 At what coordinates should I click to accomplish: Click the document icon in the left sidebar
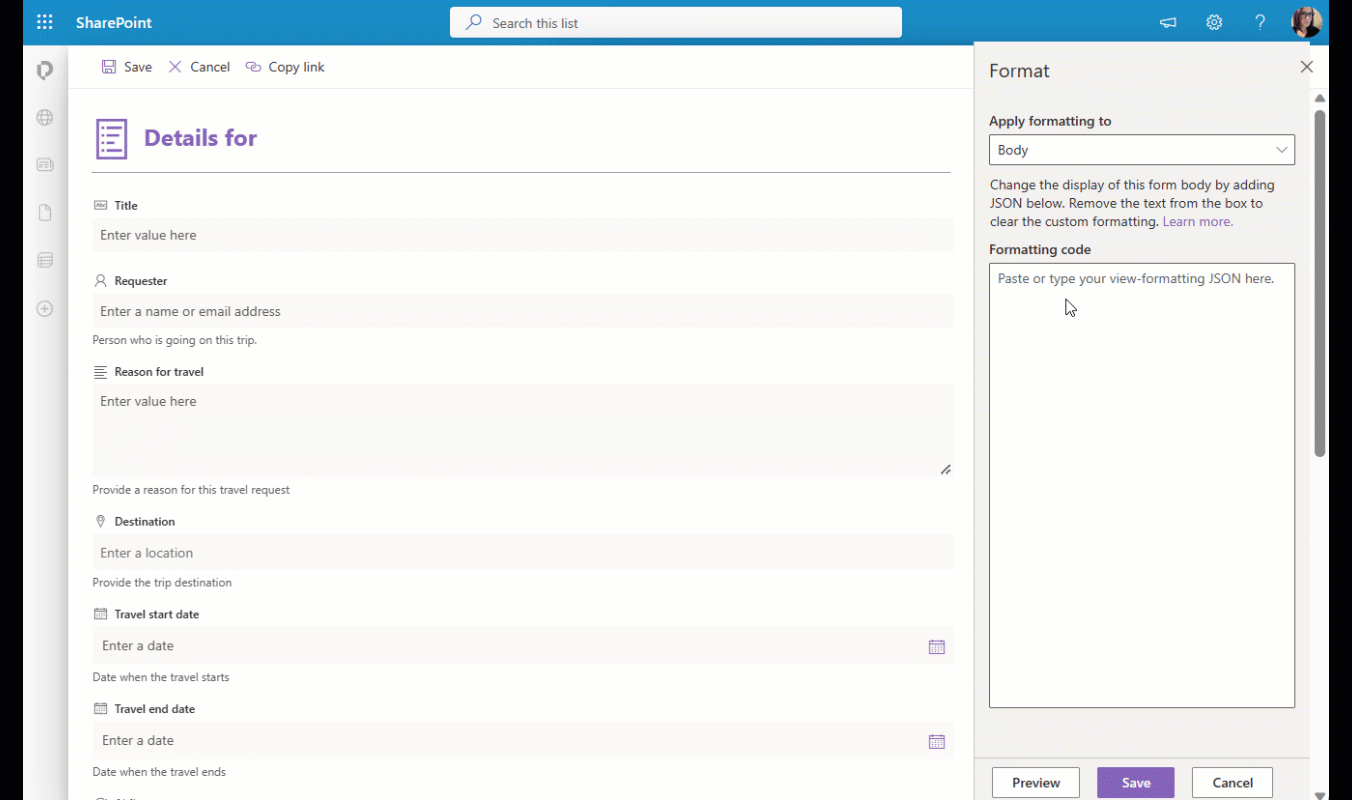[x=44, y=212]
